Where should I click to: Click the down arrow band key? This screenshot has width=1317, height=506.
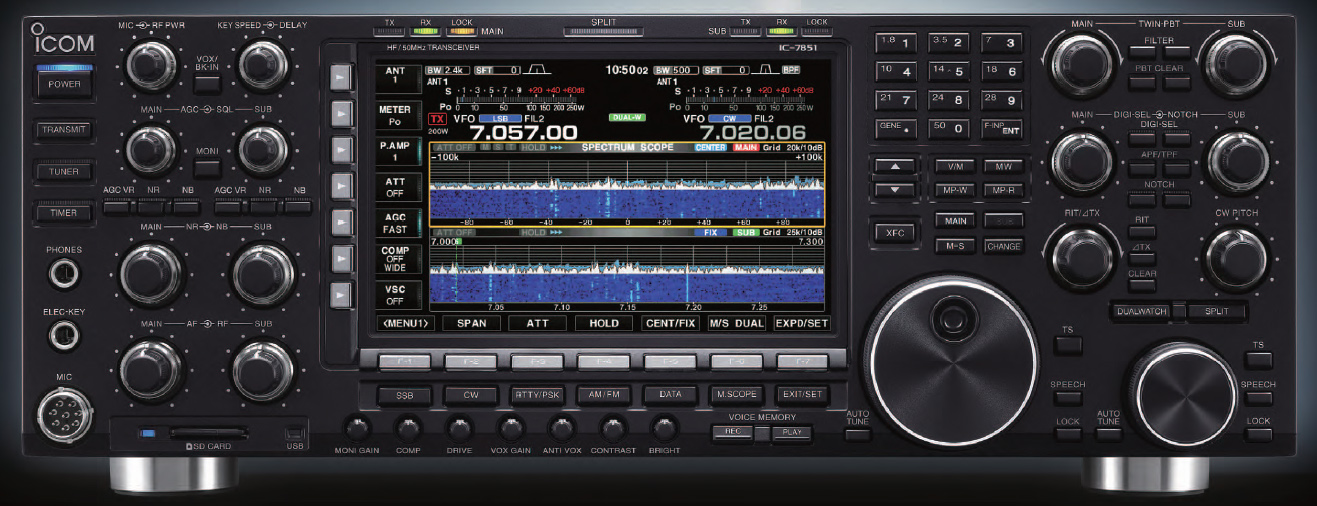coord(896,189)
